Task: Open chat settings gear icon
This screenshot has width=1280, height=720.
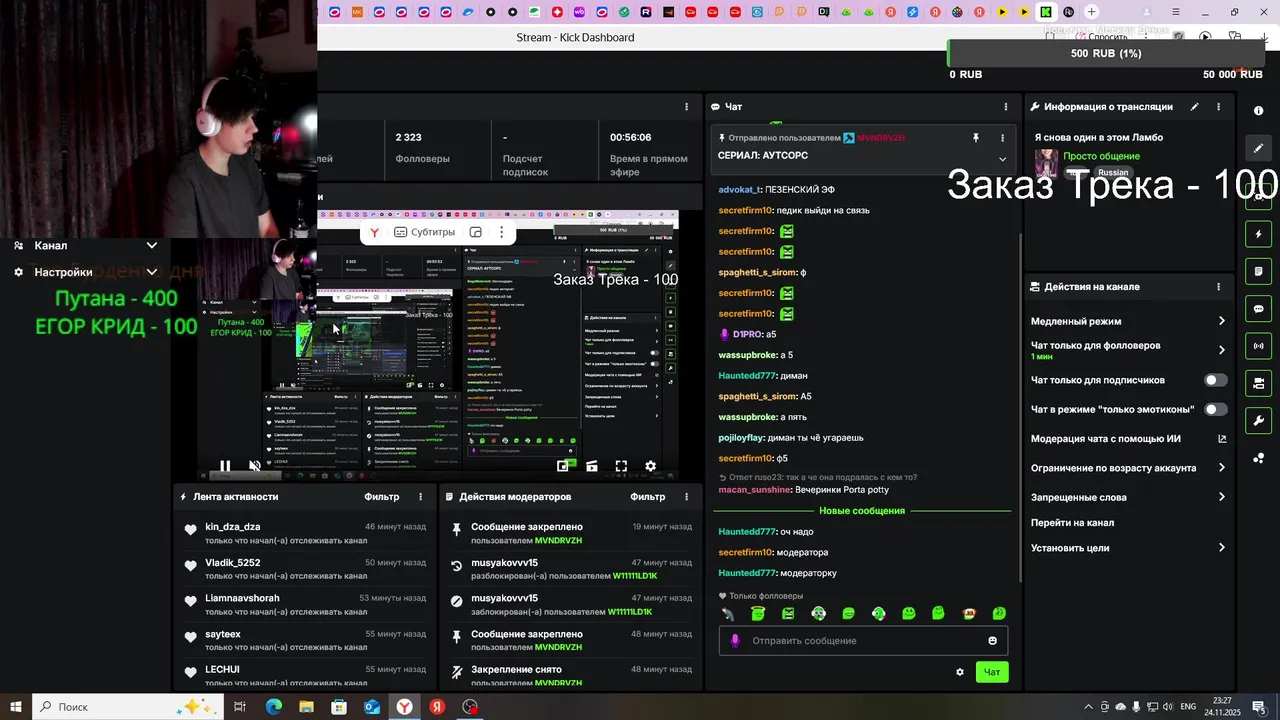Action: (x=960, y=672)
